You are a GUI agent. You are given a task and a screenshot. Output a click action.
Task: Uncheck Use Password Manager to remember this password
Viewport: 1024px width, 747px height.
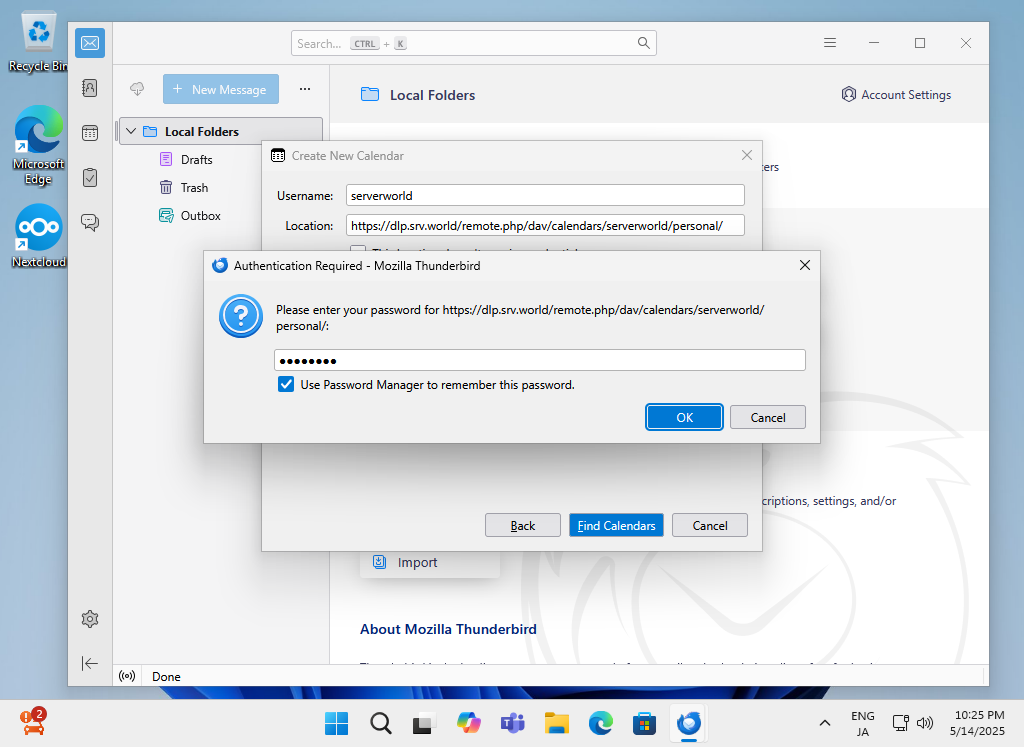pos(284,385)
